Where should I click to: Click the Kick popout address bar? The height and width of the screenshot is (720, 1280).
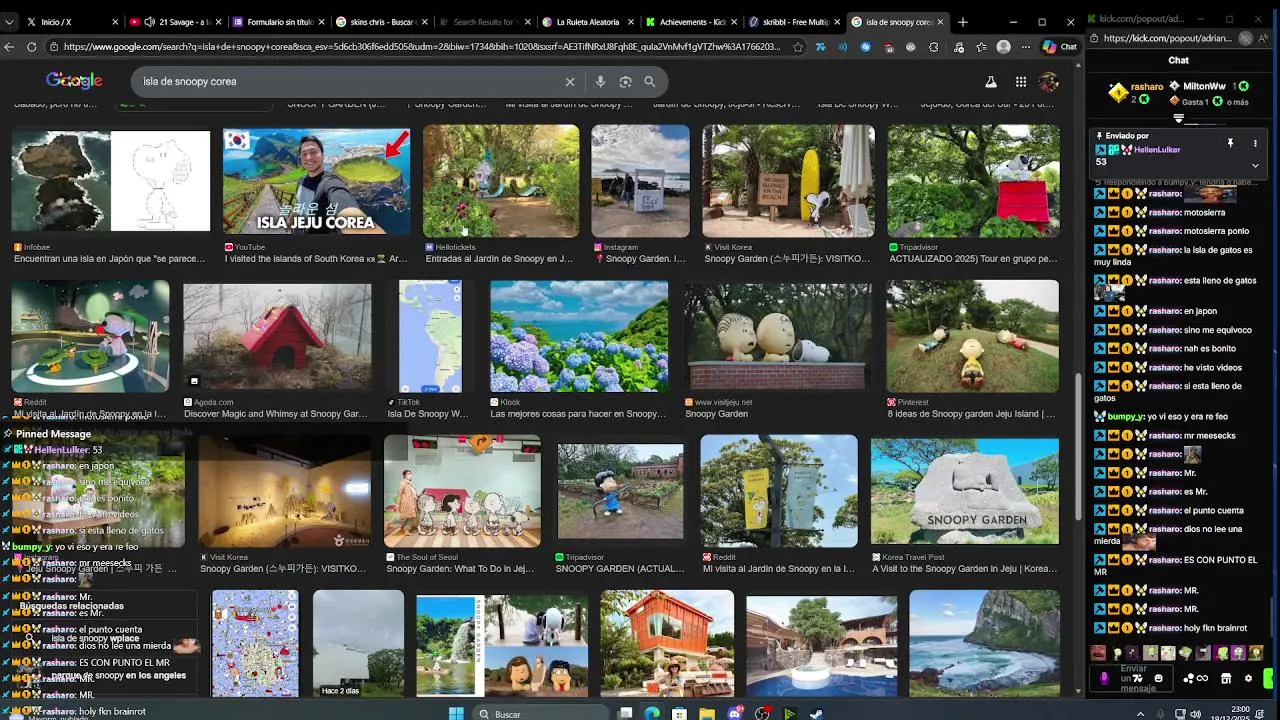coord(1168,38)
